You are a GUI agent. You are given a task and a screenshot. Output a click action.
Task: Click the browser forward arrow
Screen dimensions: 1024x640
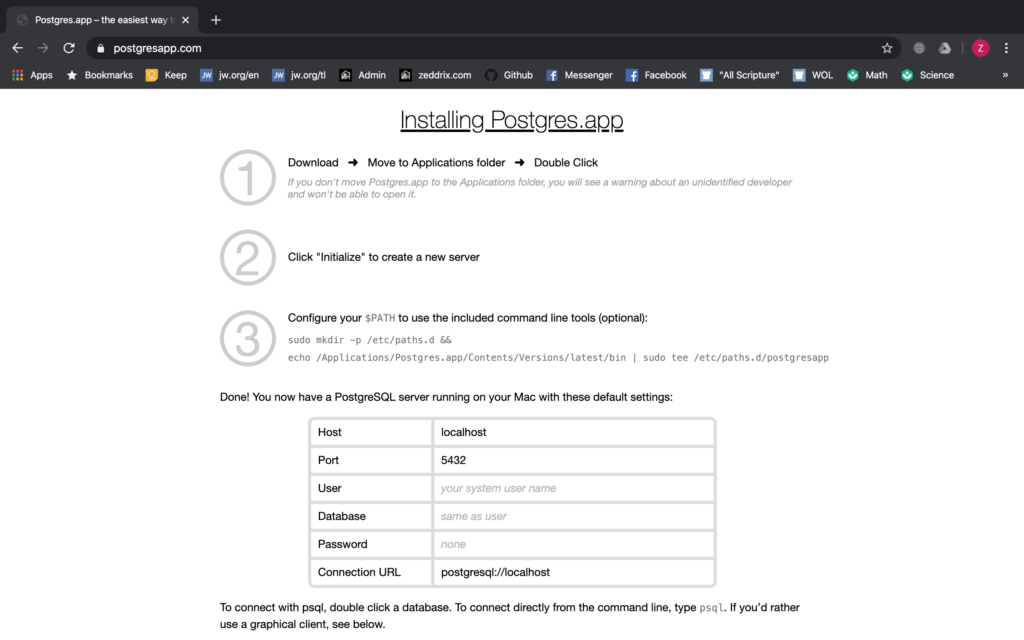43,48
